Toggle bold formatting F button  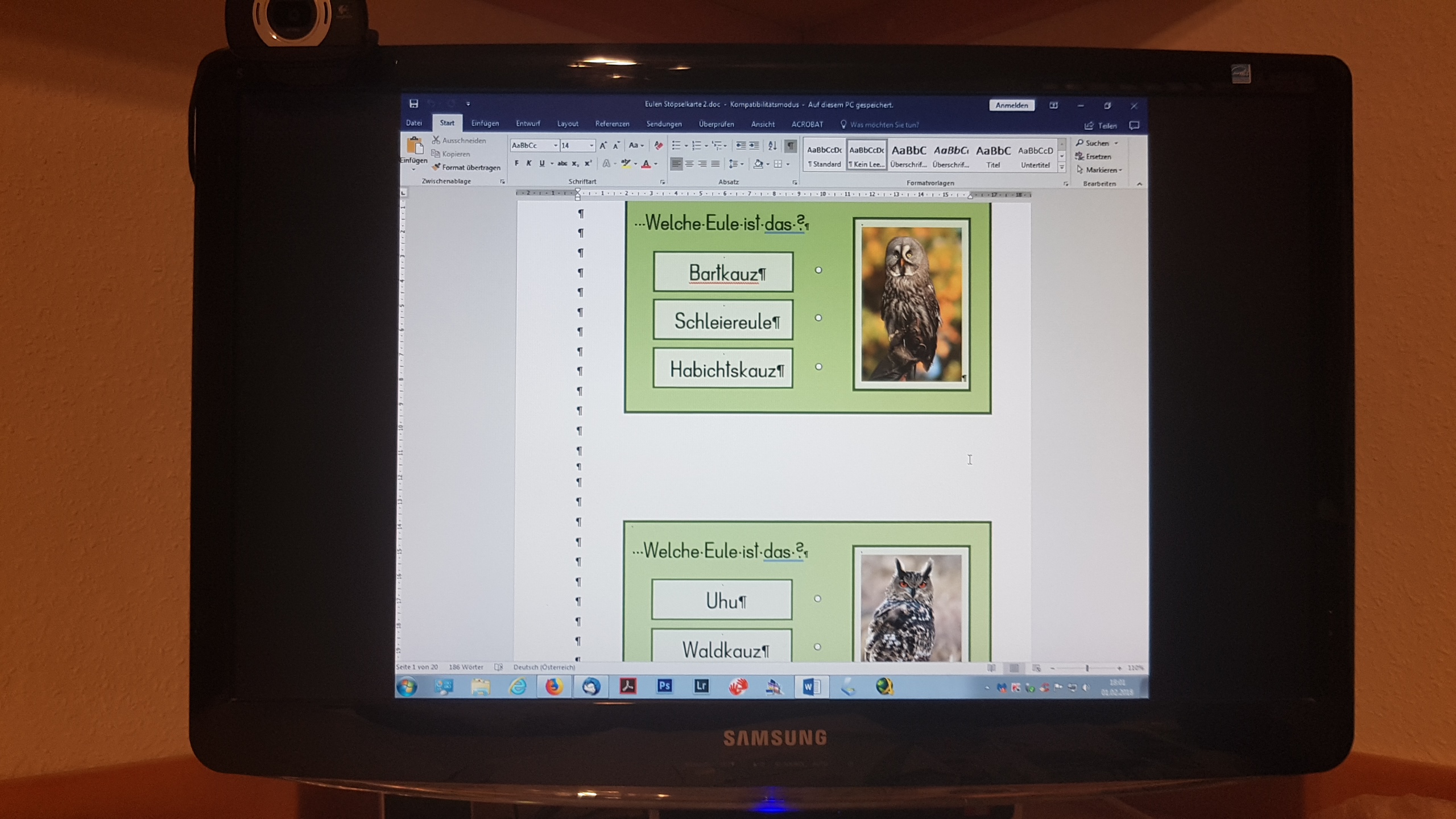(x=516, y=164)
